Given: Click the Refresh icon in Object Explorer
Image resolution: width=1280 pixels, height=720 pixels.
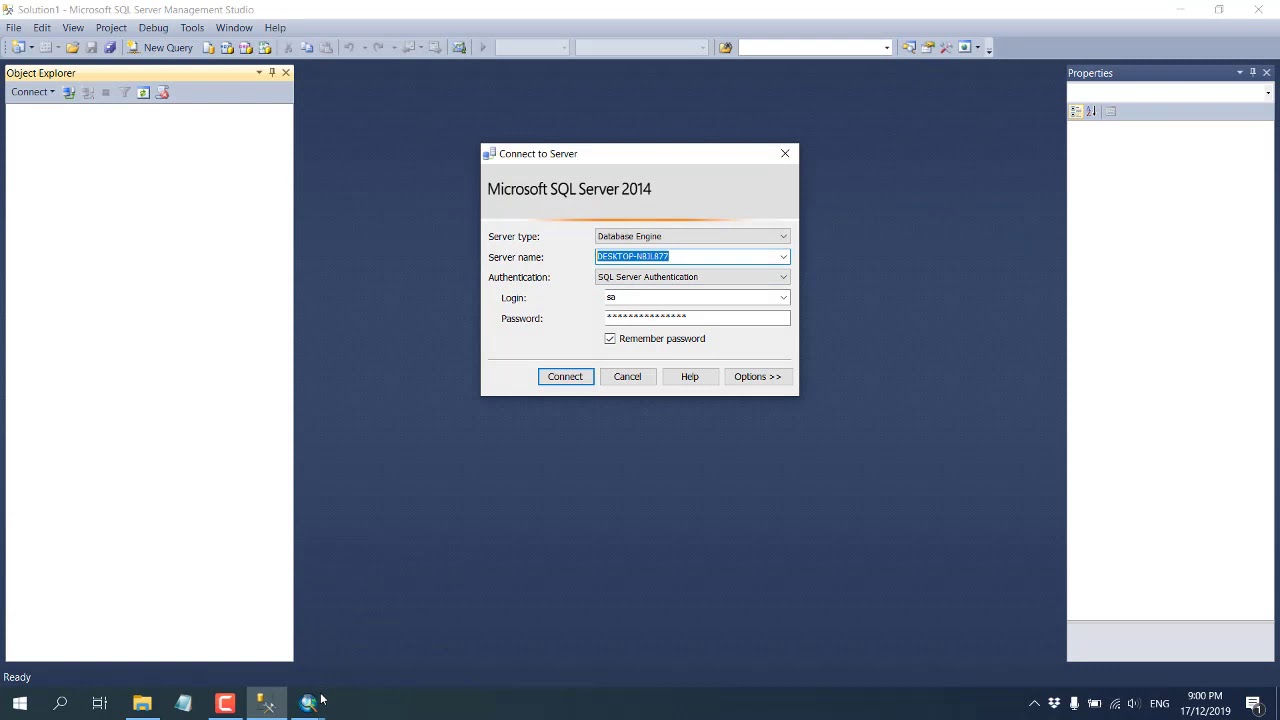Looking at the screenshot, I should pyautogui.click(x=143, y=92).
